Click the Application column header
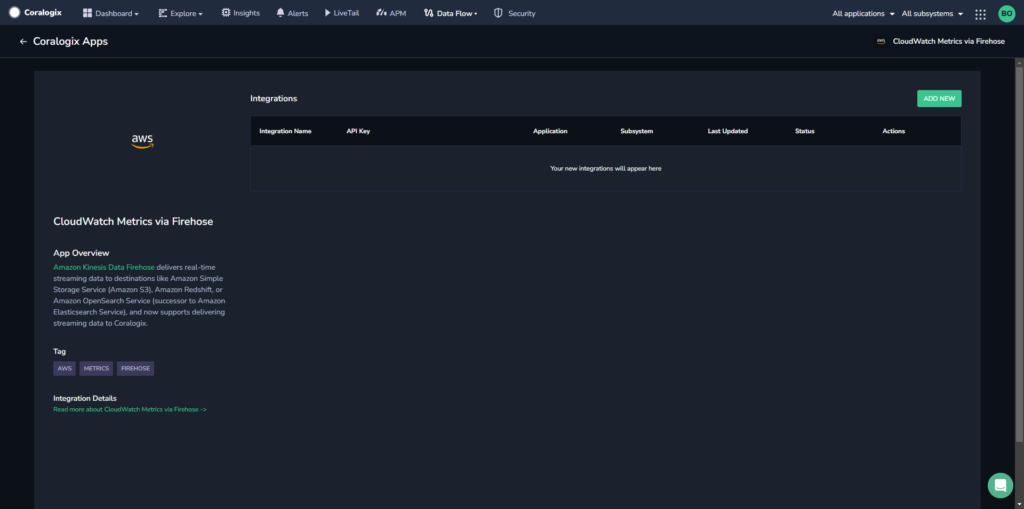Viewport: 1024px width, 509px height. [x=550, y=131]
